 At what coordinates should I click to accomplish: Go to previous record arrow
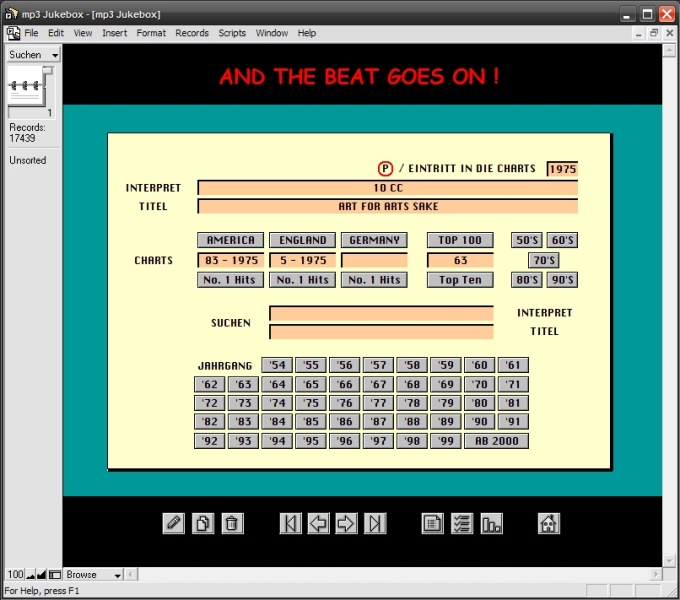(319, 523)
